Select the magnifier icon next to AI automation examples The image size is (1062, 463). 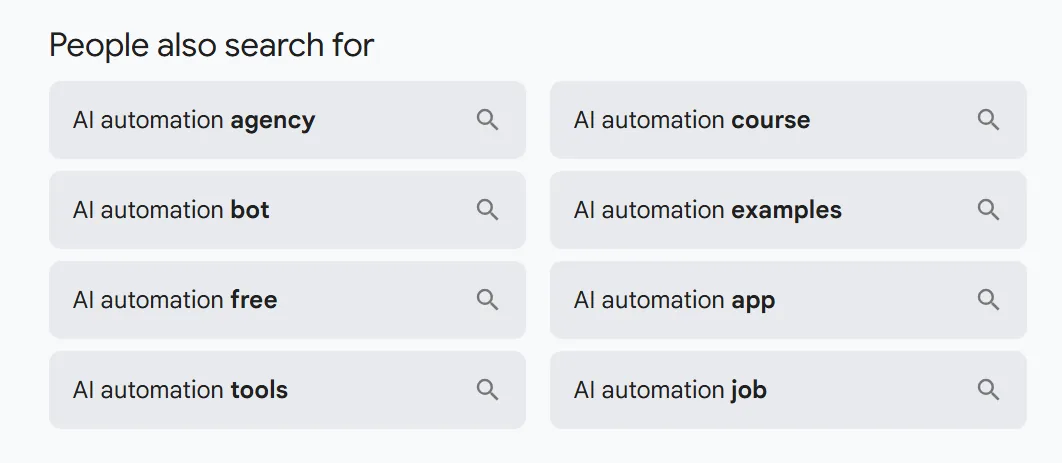point(988,210)
